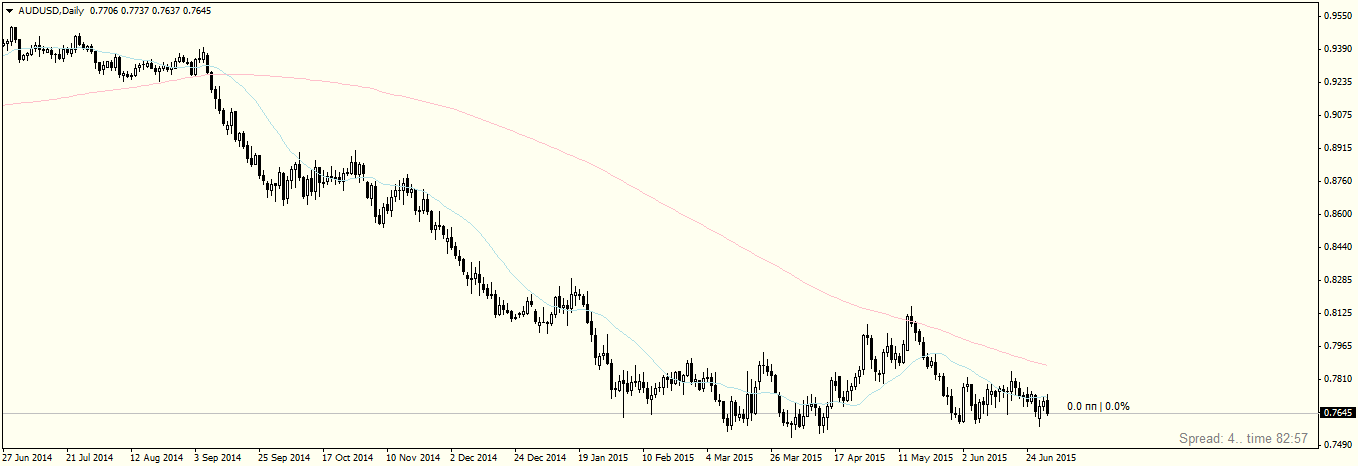Click the 10 Feb 2015 date label
Image resolution: width=1358 pixels, height=466 pixels.
click(x=668, y=458)
